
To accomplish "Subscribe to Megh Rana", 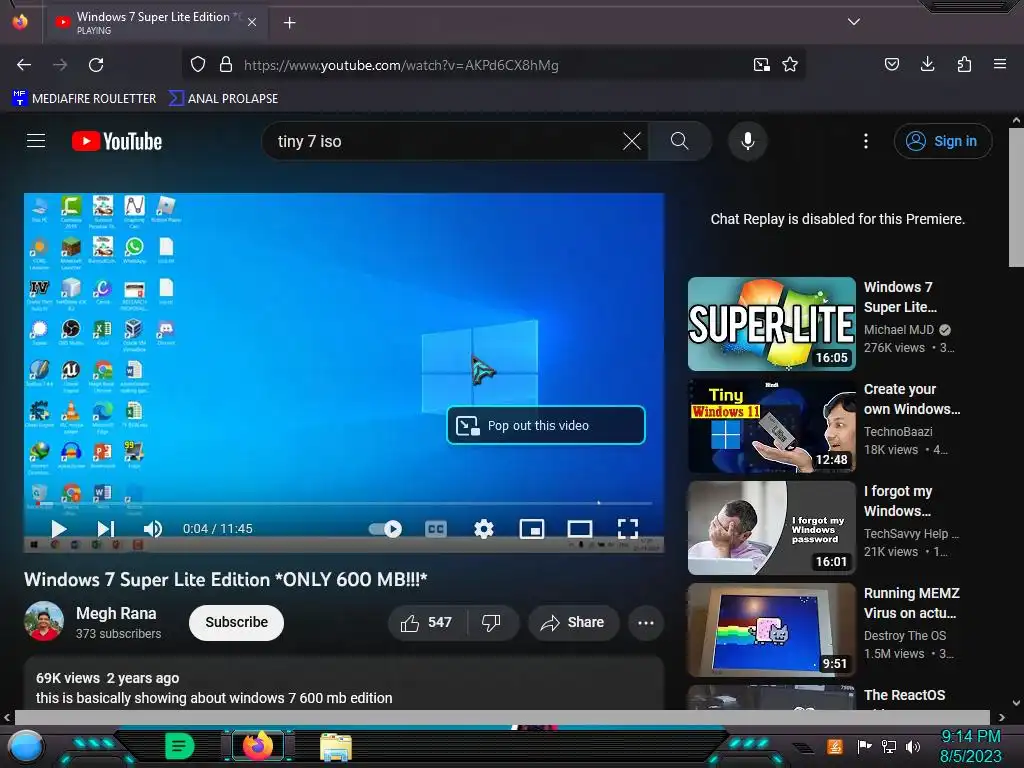I will pyautogui.click(x=236, y=622).
